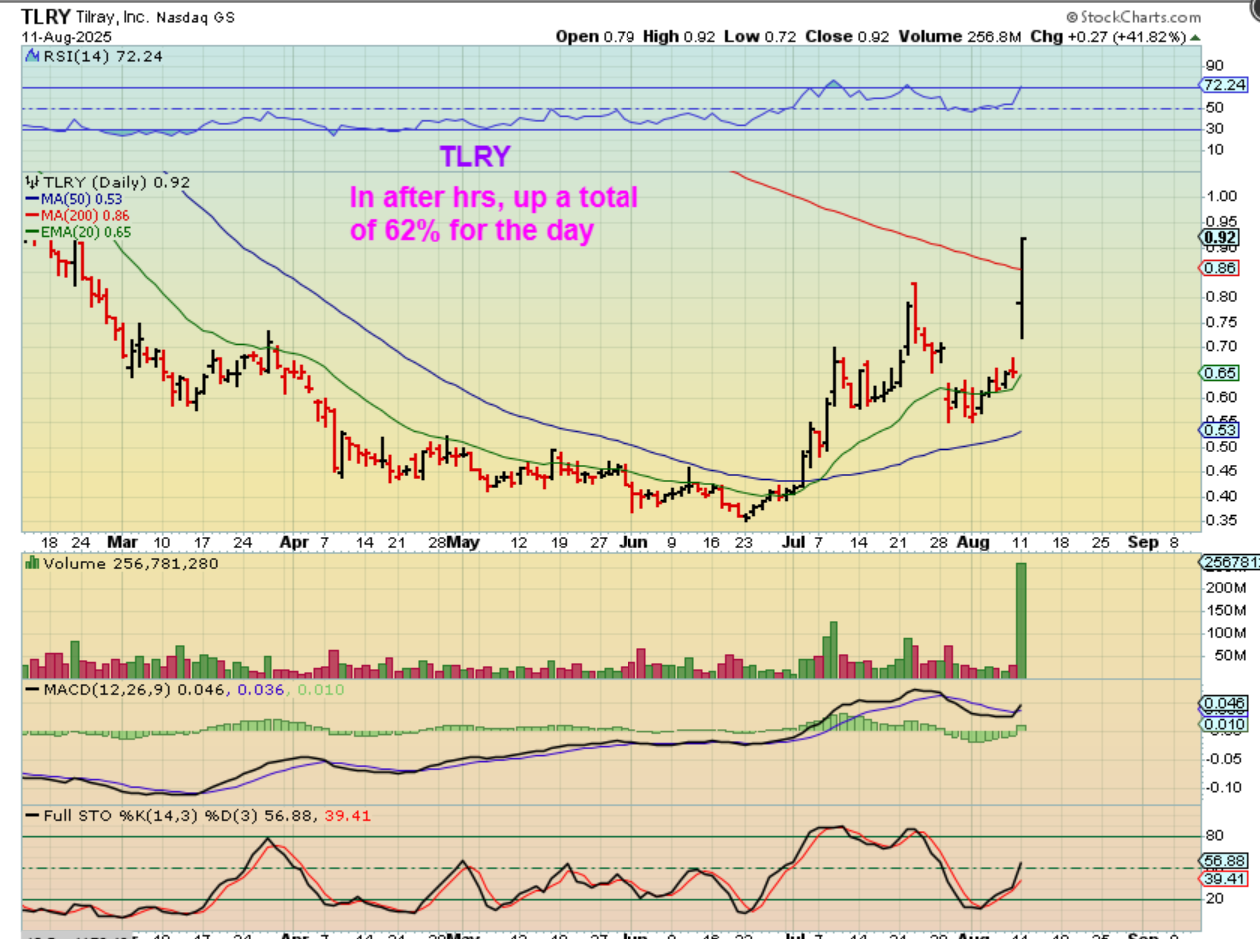The image size is (1260, 939).
Task: Click the 1.00 price axis label
Action: pos(1221,196)
